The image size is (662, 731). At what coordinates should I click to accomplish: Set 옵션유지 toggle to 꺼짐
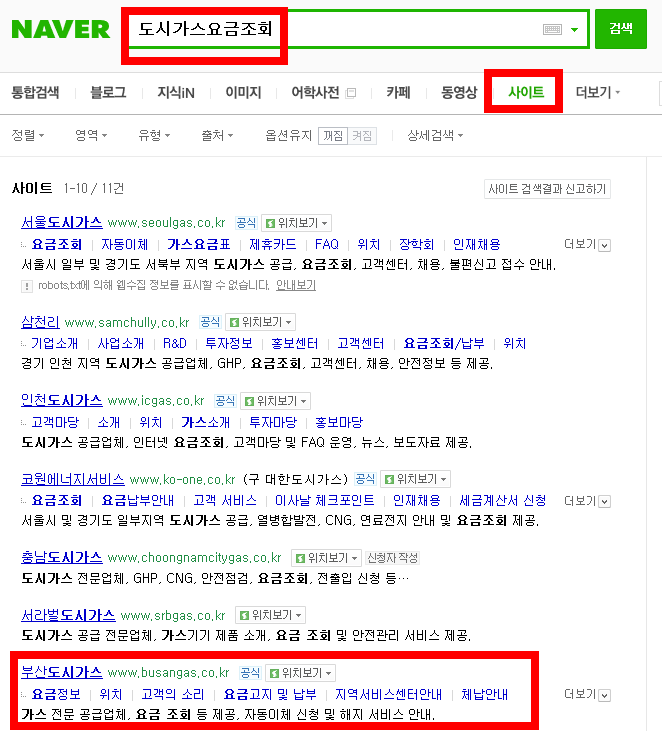333,136
